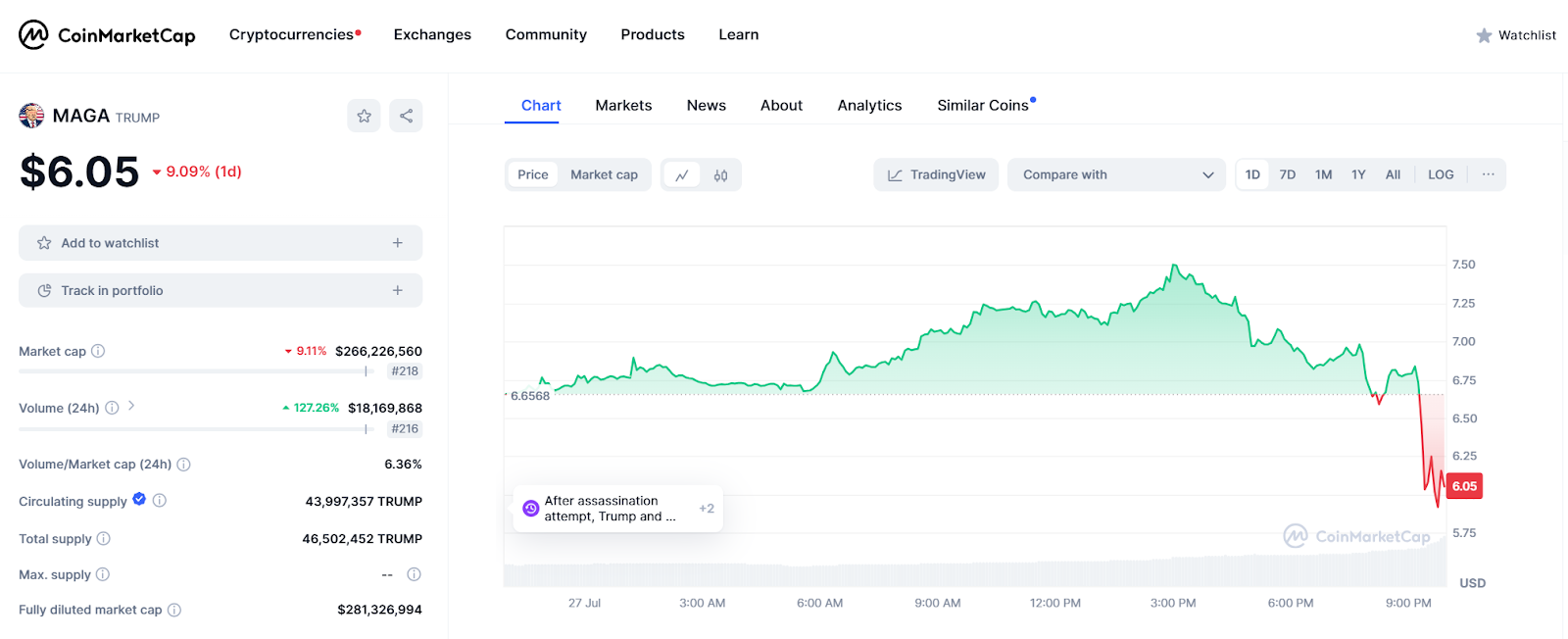This screenshot has width=1568, height=639.
Task: Click the plus icon on Track in portfolio
Action: tap(398, 291)
